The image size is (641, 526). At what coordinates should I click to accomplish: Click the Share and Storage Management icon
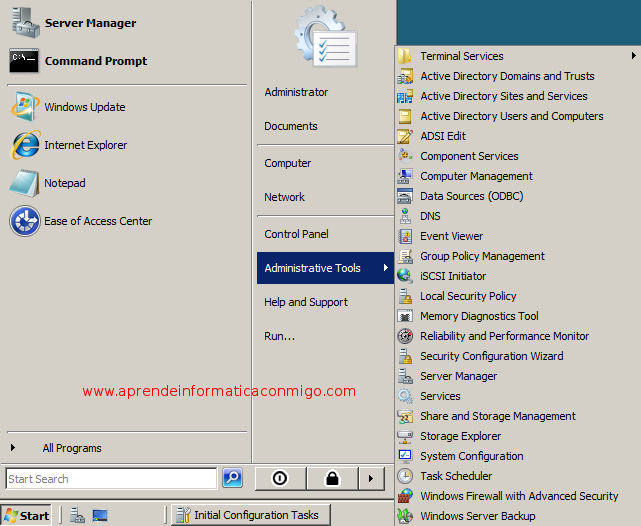point(405,416)
